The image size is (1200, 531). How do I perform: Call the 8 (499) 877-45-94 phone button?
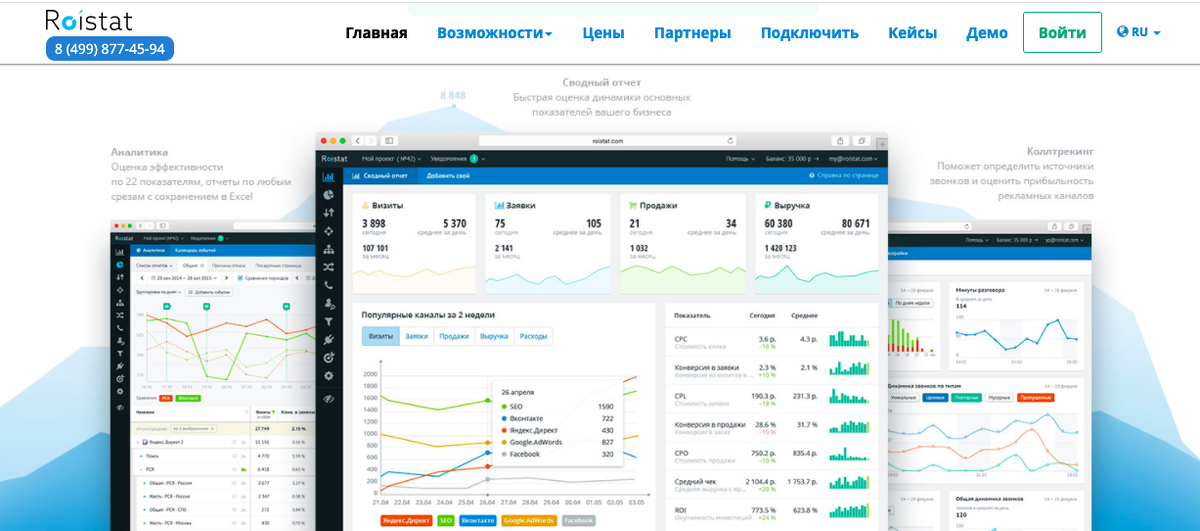110,48
